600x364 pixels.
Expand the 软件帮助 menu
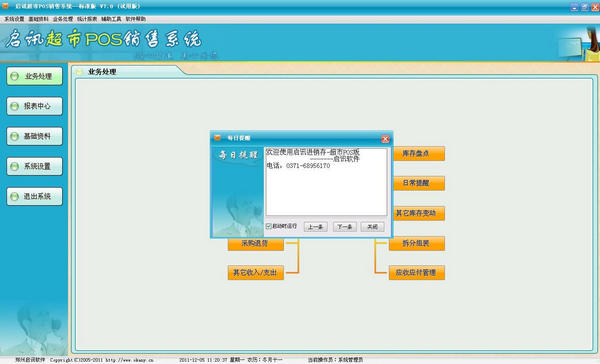(x=136, y=19)
